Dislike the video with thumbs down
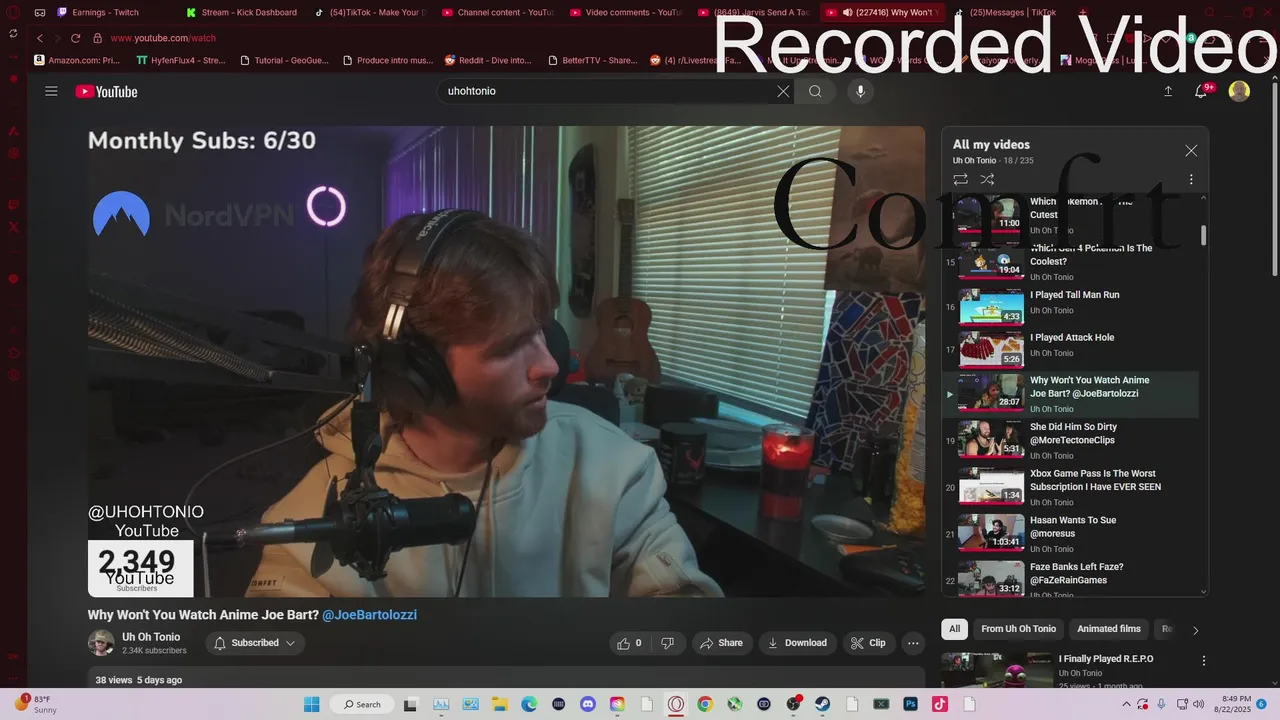1280x720 pixels. [667, 643]
